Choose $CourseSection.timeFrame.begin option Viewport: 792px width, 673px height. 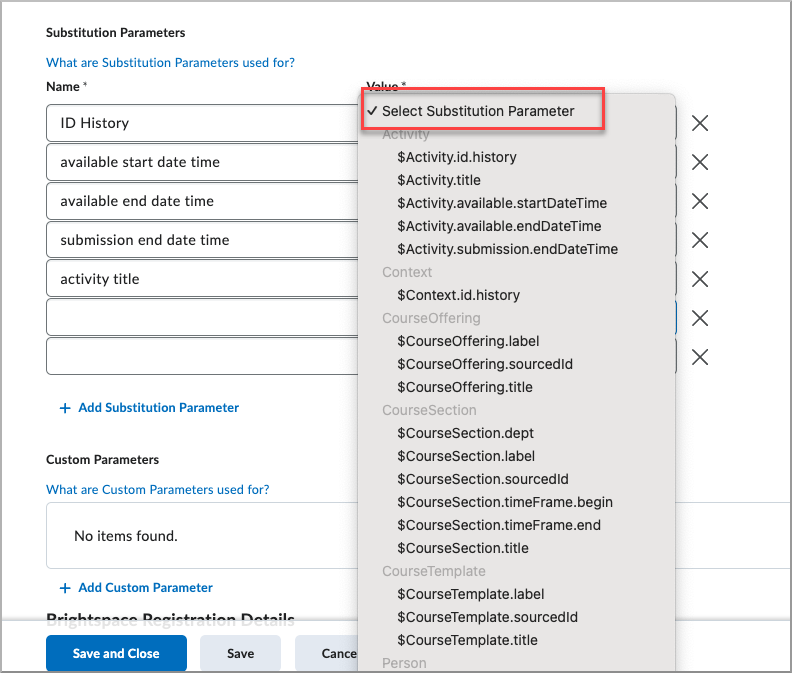pos(505,502)
